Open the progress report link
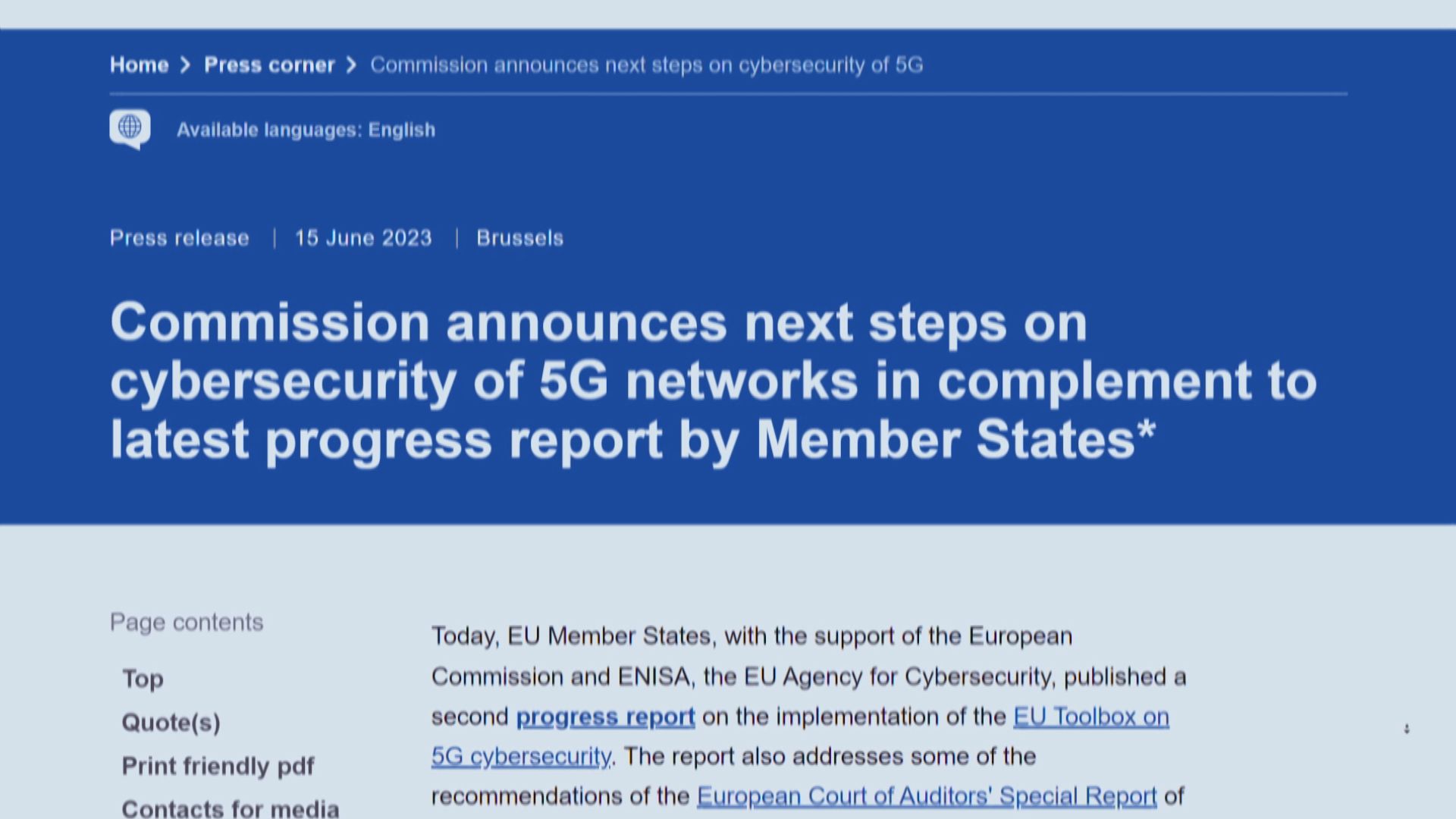1456x819 pixels. [605, 717]
